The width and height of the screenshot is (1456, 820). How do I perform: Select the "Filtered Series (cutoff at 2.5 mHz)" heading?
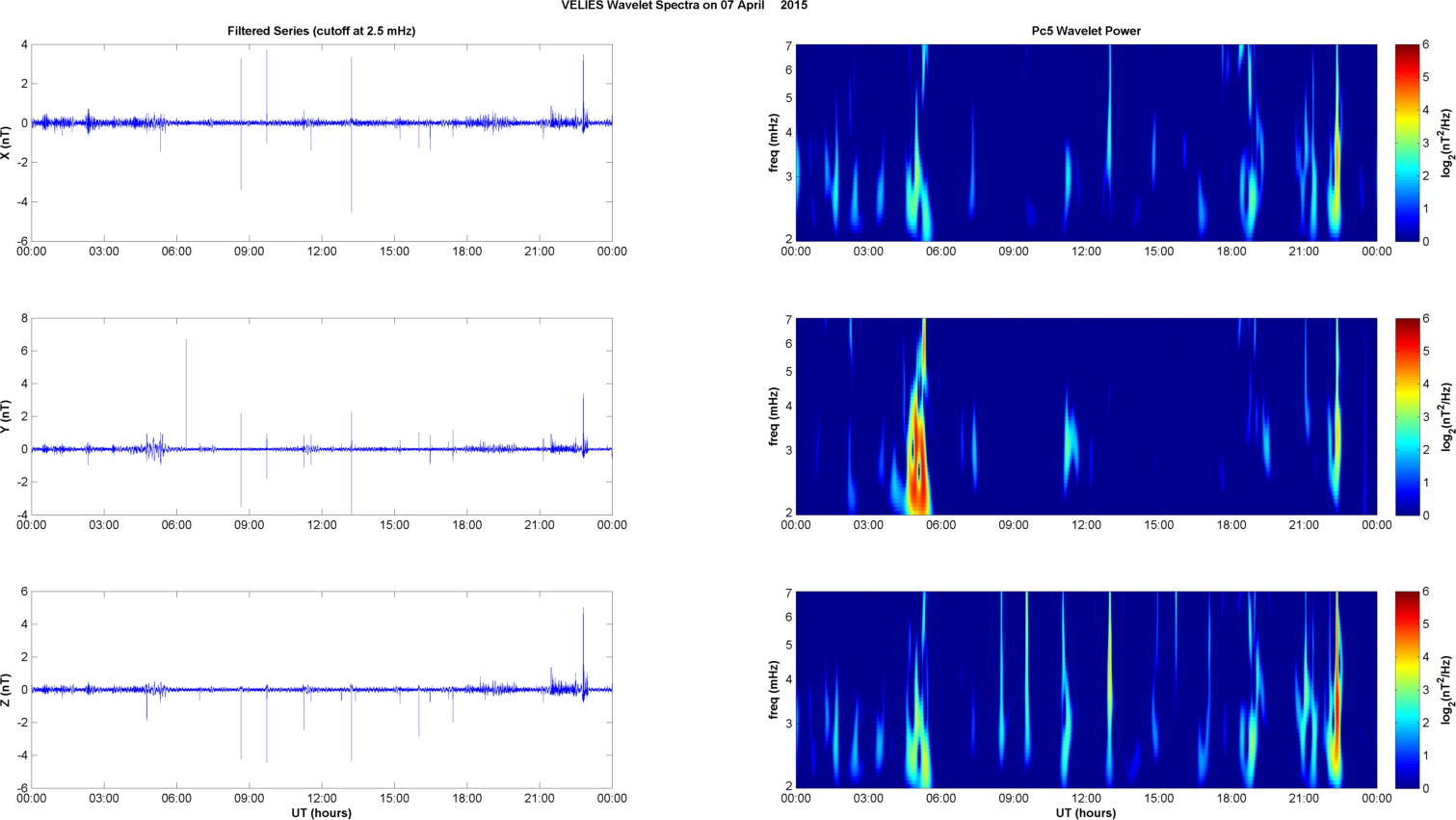click(x=321, y=31)
